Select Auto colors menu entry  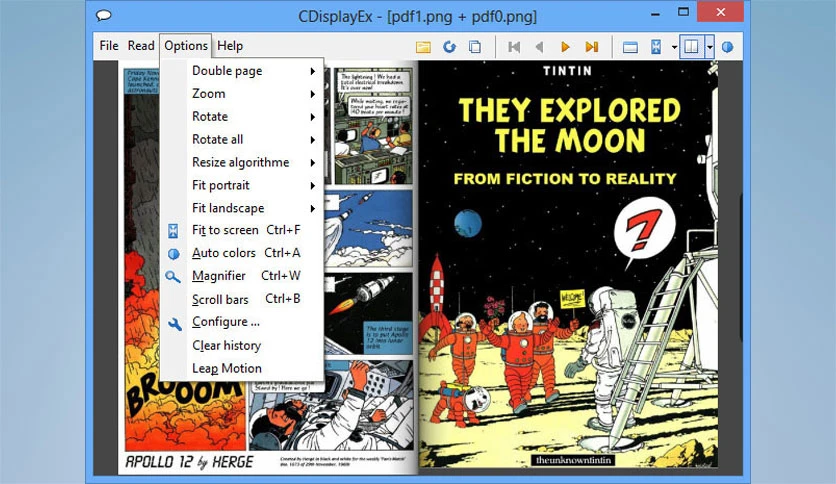[242, 253]
